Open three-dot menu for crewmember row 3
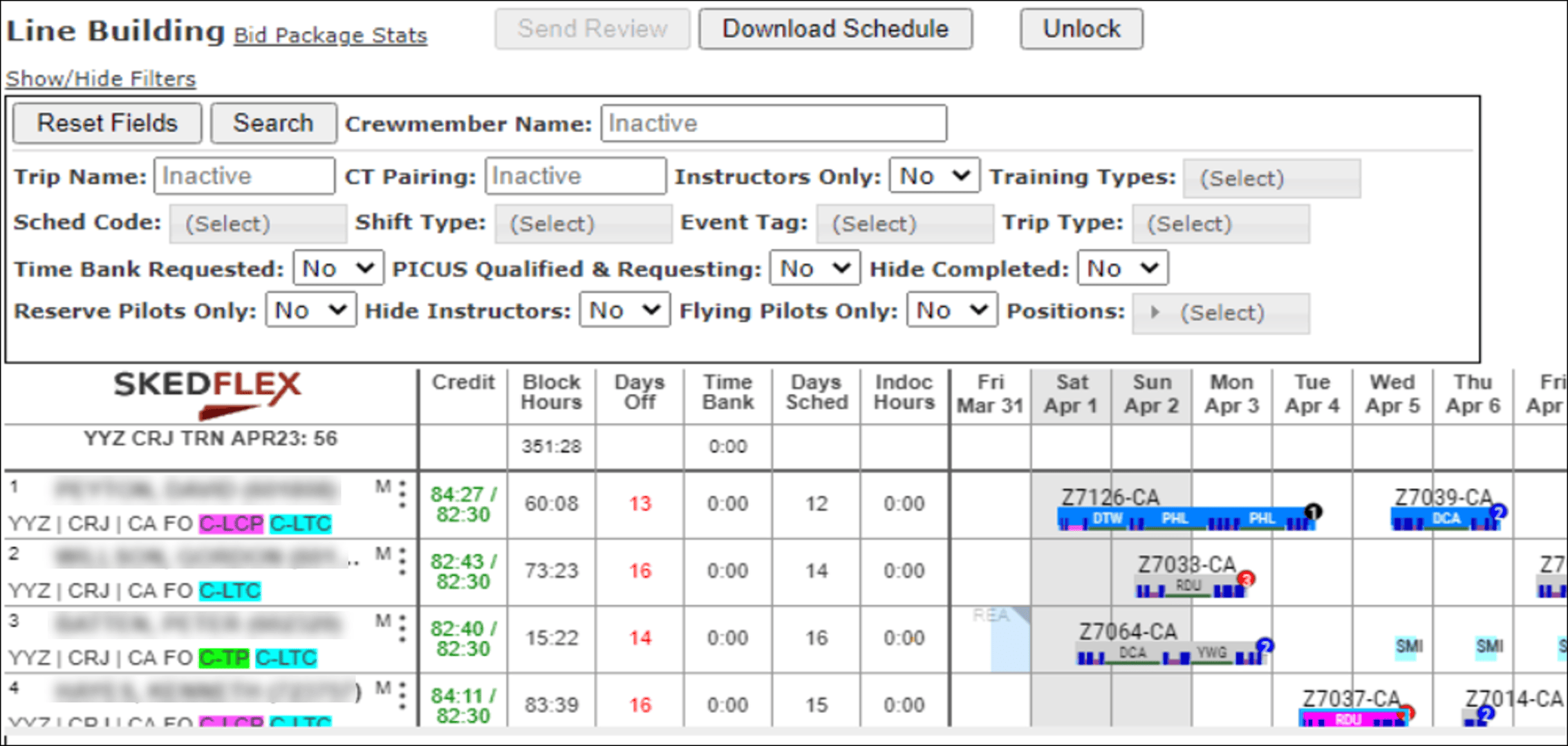Screen dimensions: 1568x746 (402, 629)
